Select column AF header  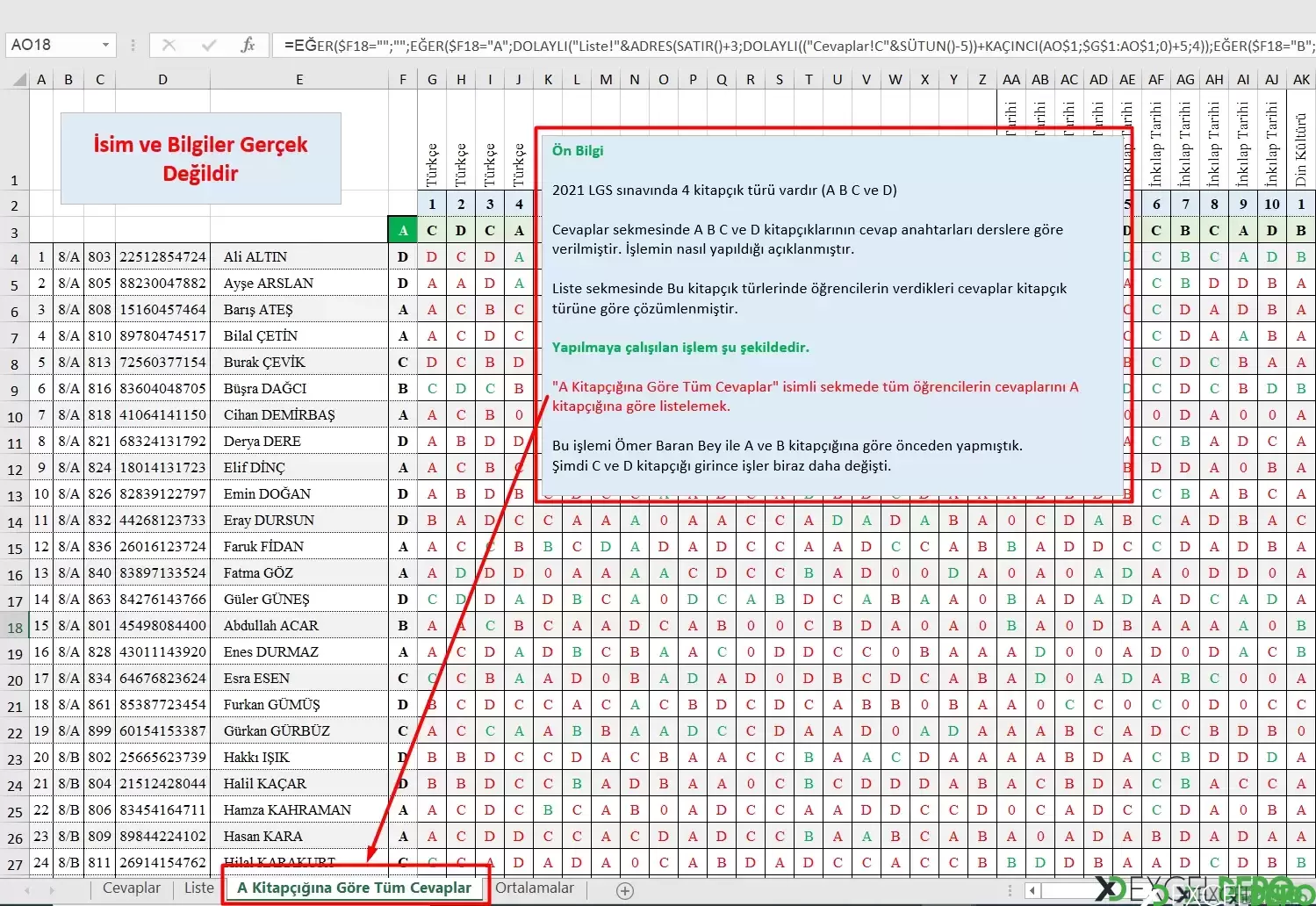coord(1156,79)
